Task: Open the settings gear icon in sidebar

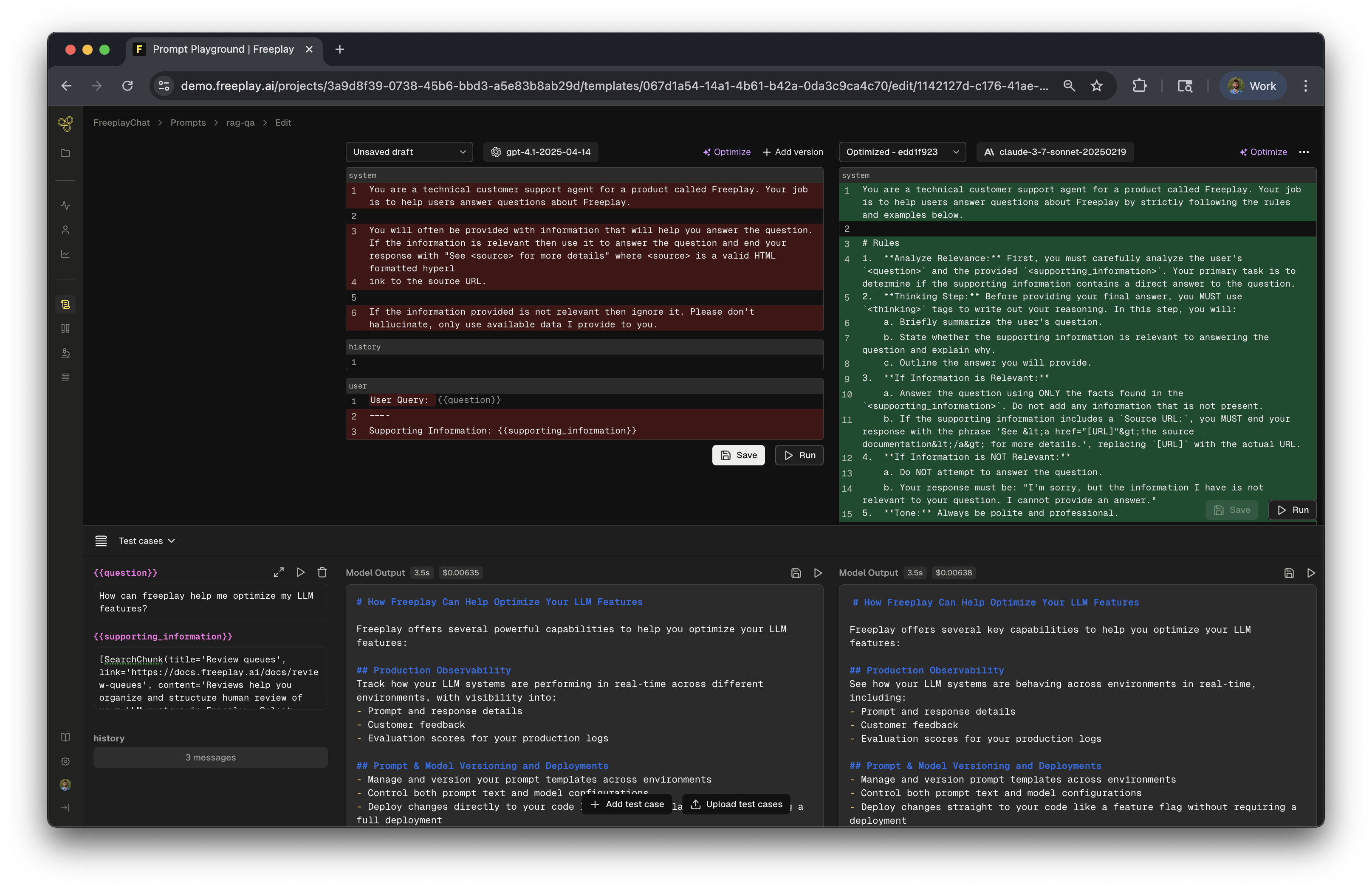Action: [x=65, y=761]
